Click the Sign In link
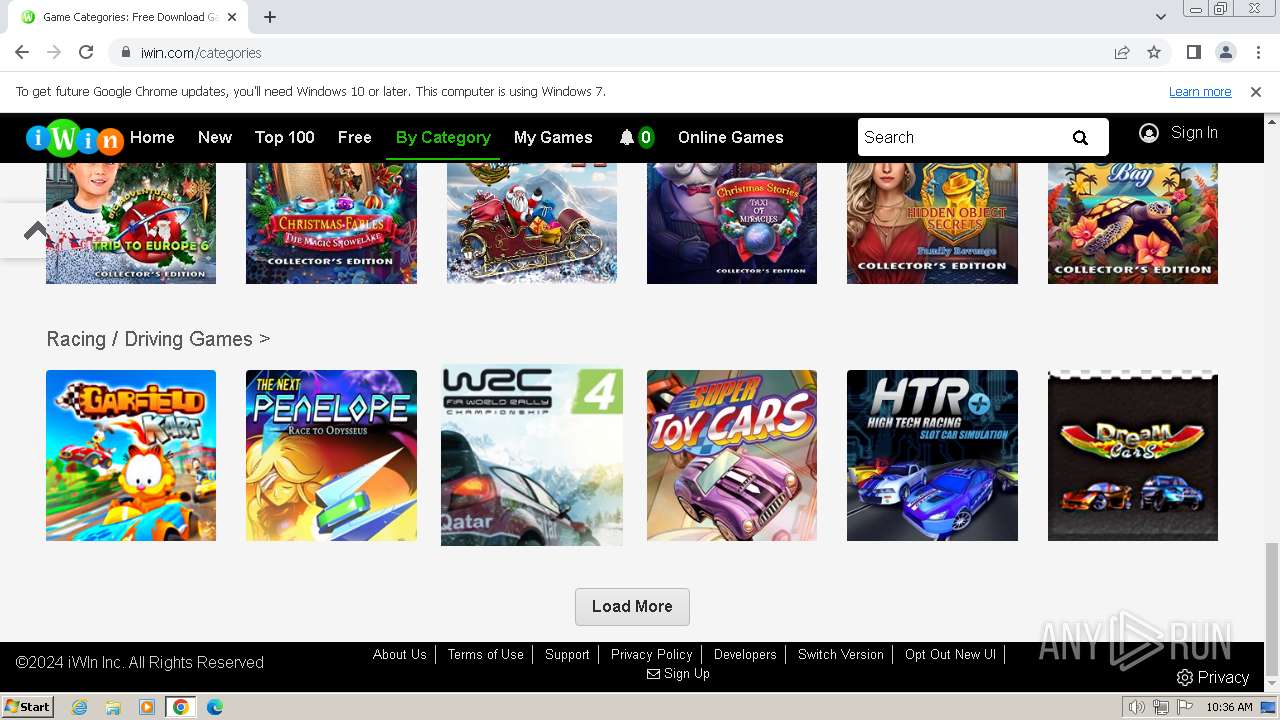1280x720 pixels. [1194, 133]
